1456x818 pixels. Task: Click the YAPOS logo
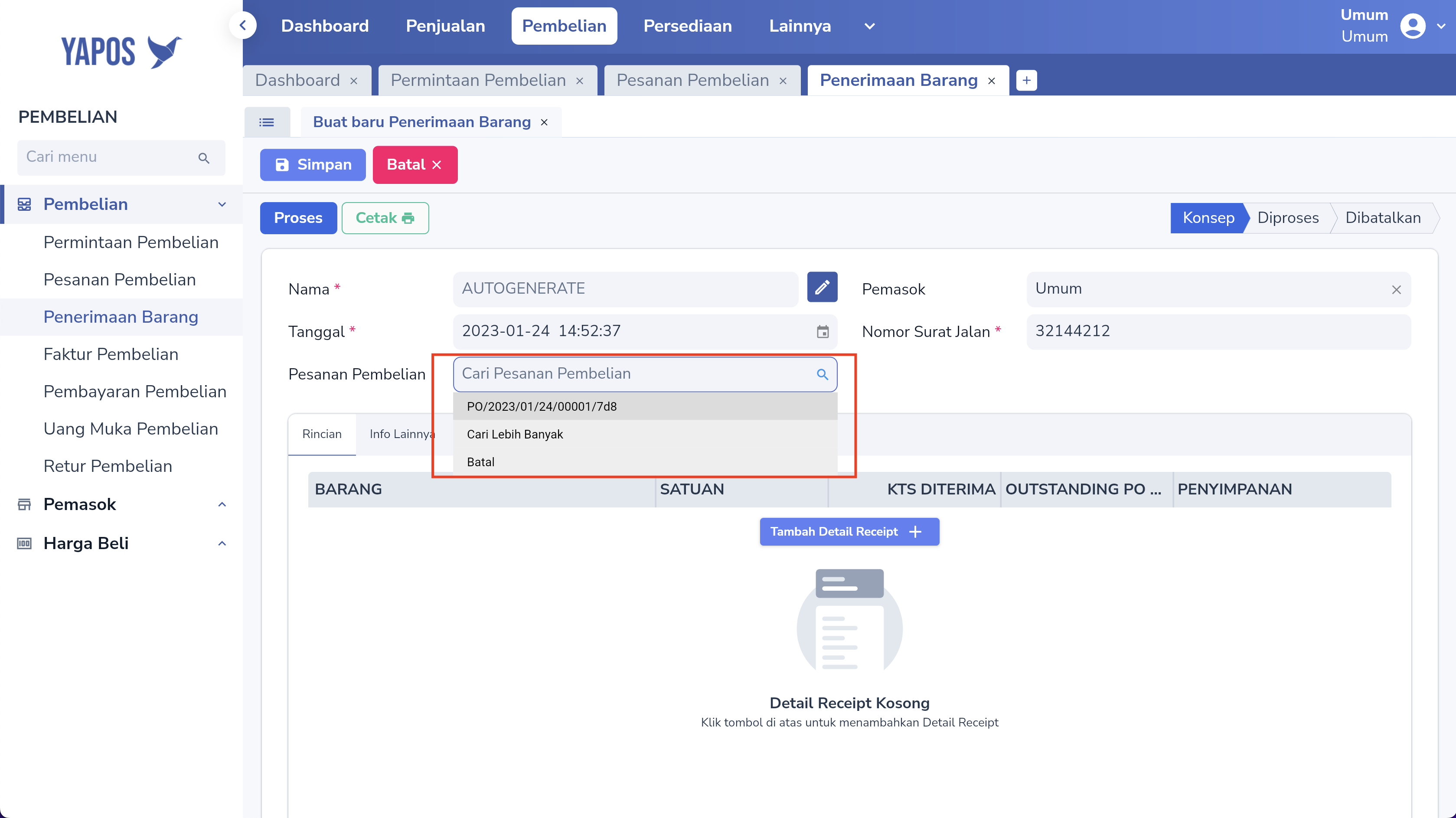point(121,52)
